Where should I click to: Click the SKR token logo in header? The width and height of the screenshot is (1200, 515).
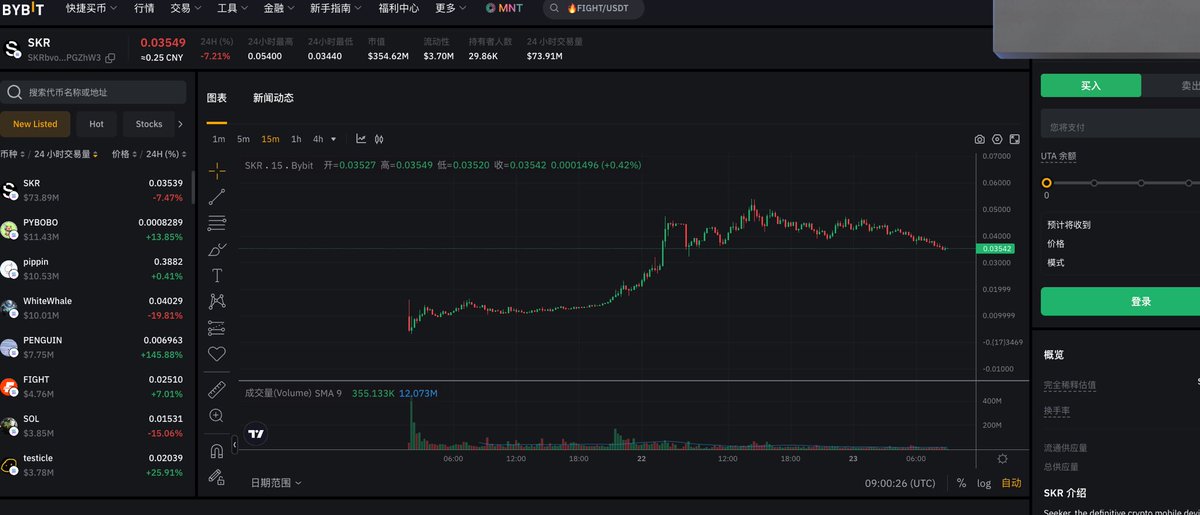13,49
